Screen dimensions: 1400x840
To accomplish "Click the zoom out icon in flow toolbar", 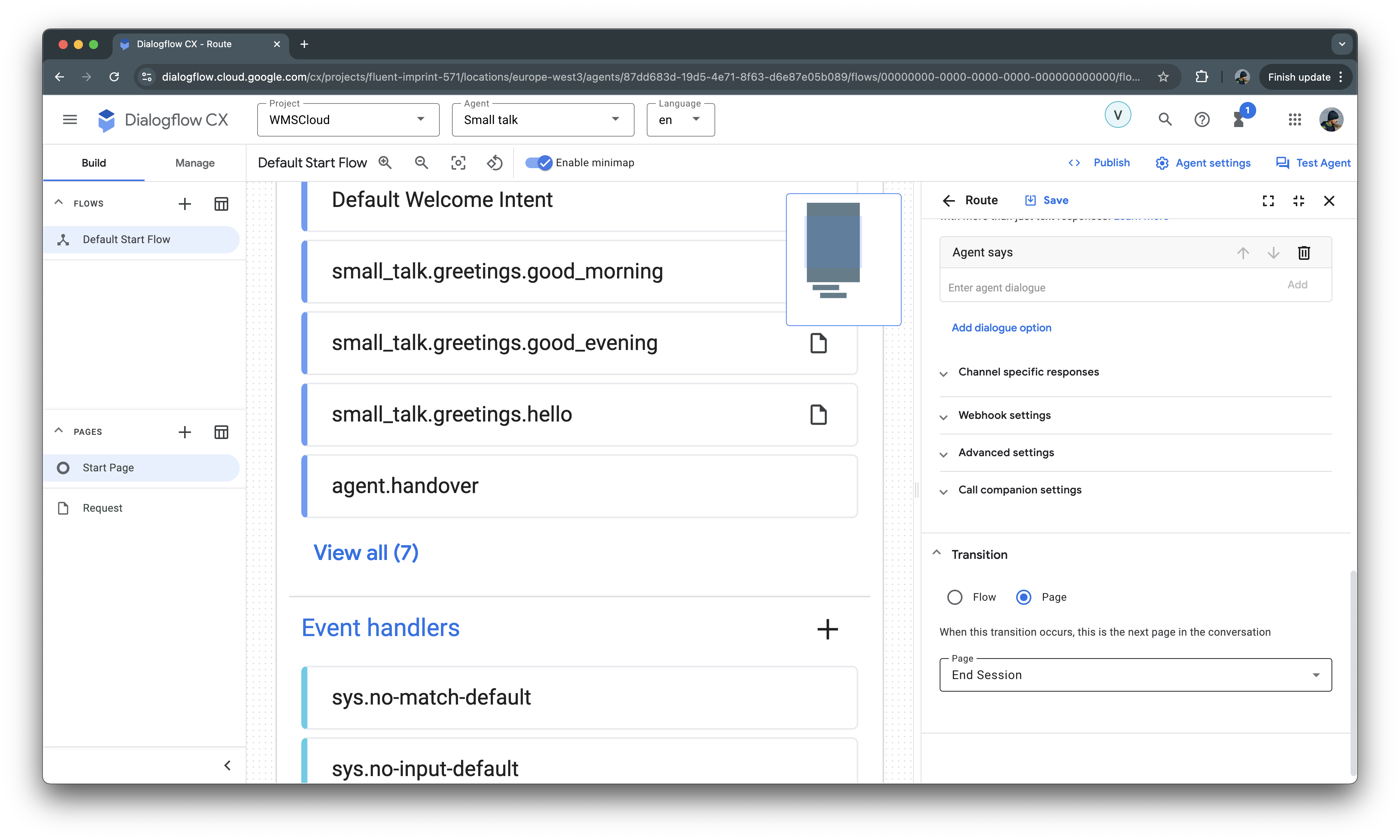I will [x=422, y=163].
